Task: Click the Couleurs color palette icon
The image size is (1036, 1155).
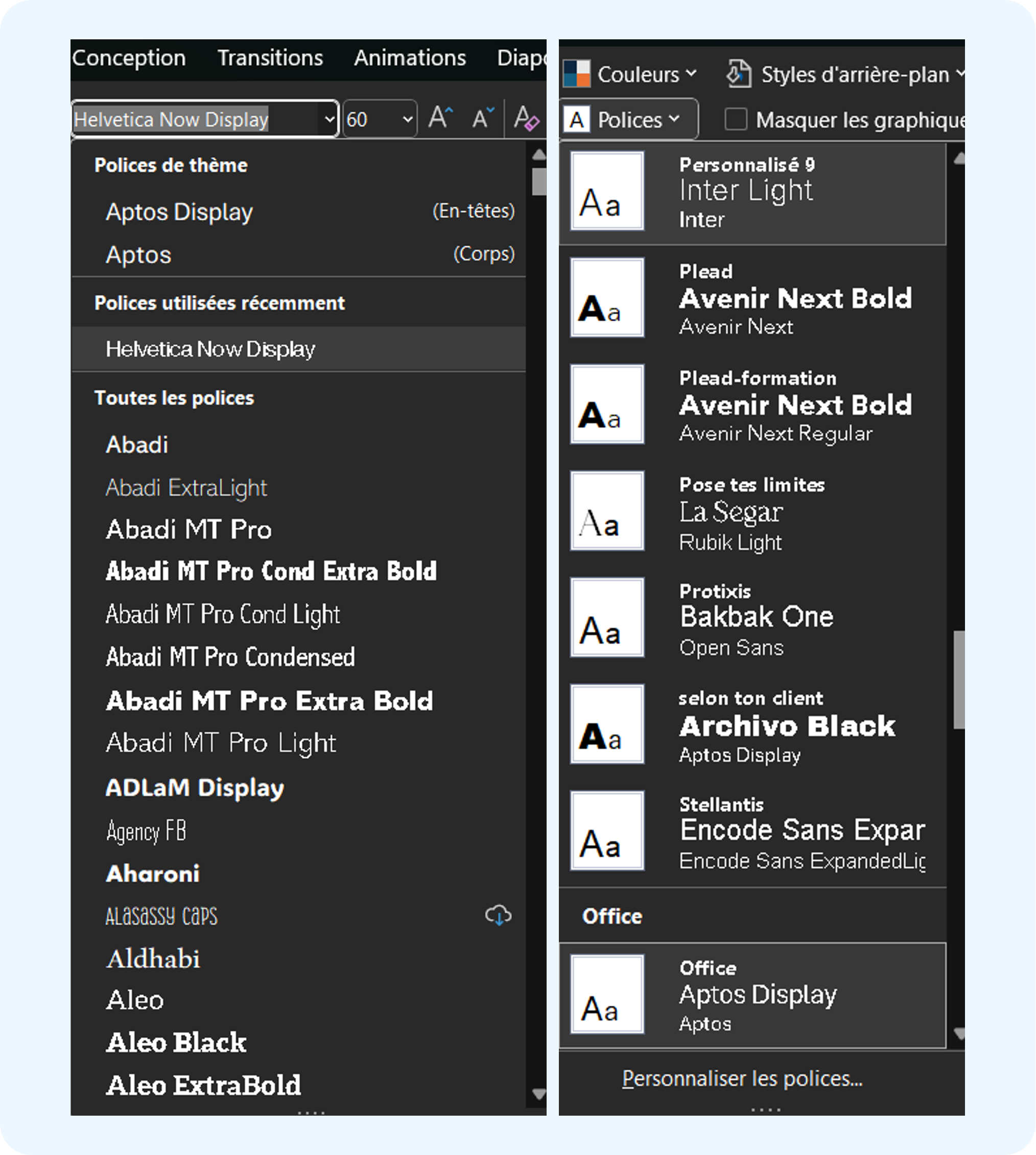Action: click(x=576, y=74)
